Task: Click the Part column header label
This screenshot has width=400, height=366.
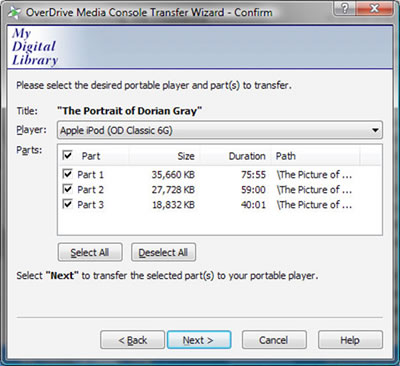Action: pos(91,156)
